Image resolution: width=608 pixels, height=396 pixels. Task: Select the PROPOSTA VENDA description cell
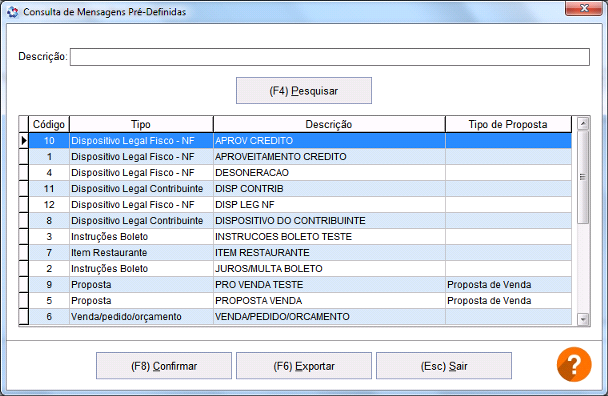pos(329,301)
